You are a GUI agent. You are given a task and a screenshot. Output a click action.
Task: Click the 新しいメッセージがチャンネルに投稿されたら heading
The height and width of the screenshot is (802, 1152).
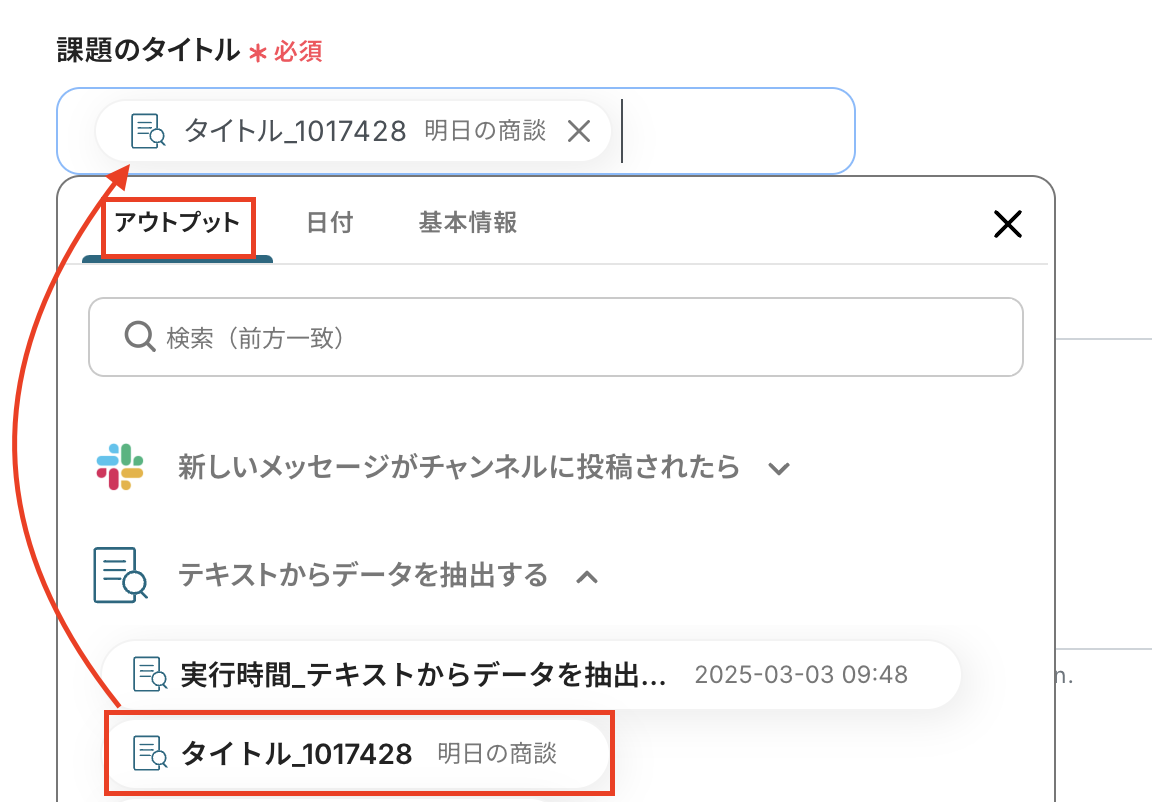coord(459,467)
